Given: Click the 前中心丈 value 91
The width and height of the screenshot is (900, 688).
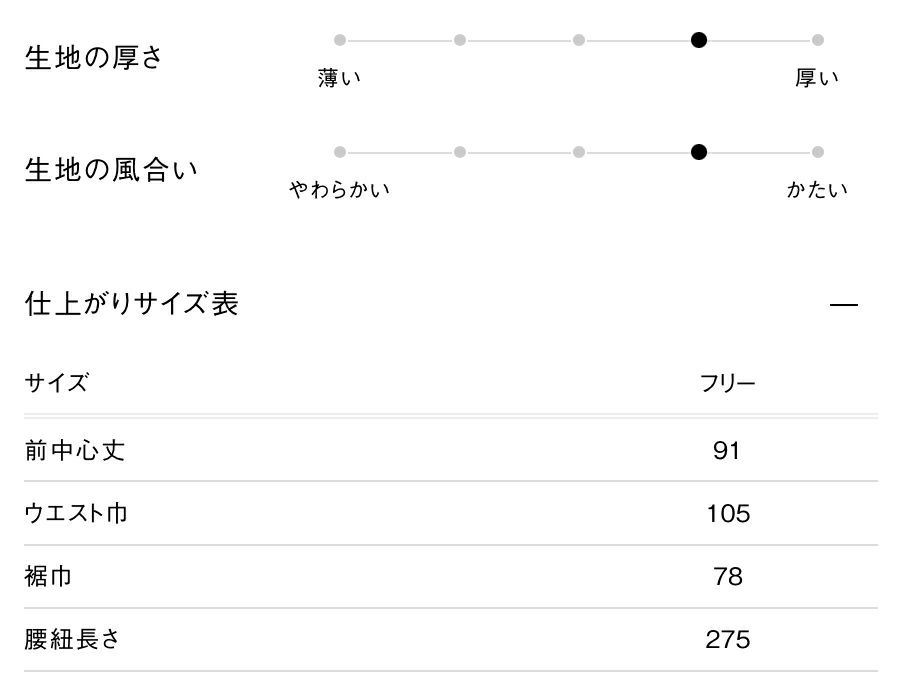Looking at the screenshot, I should 727,451.
